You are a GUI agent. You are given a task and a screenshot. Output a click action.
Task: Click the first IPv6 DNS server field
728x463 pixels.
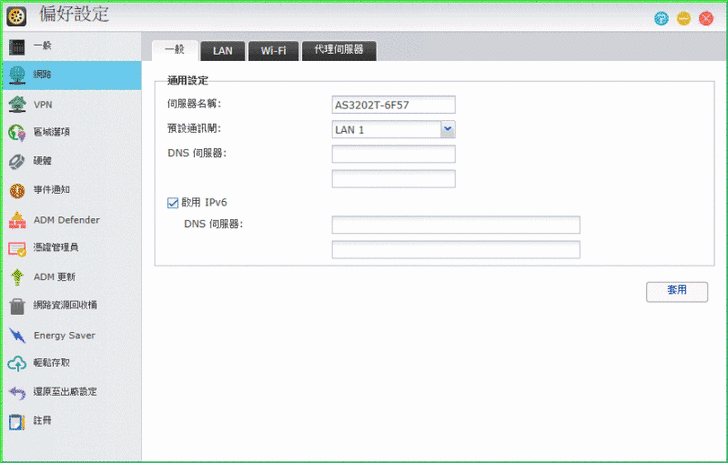(x=456, y=225)
